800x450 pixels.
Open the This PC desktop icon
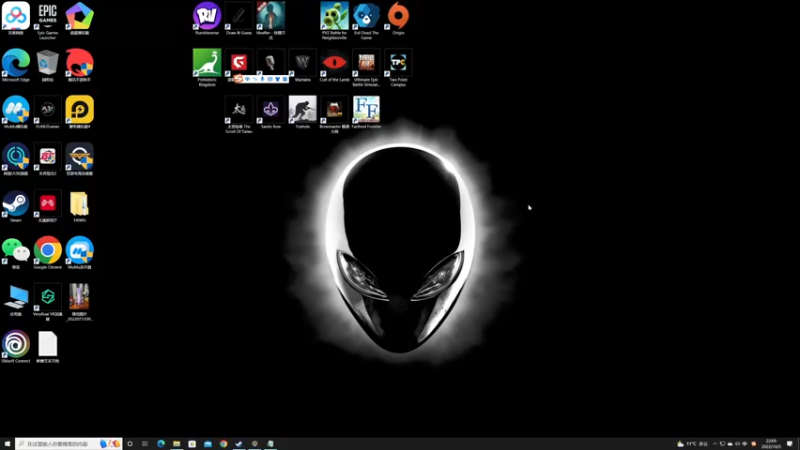(16, 300)
